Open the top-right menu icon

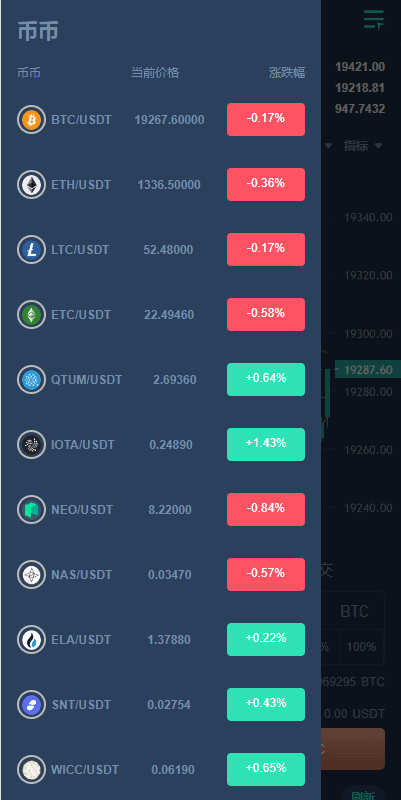point(373,20)
